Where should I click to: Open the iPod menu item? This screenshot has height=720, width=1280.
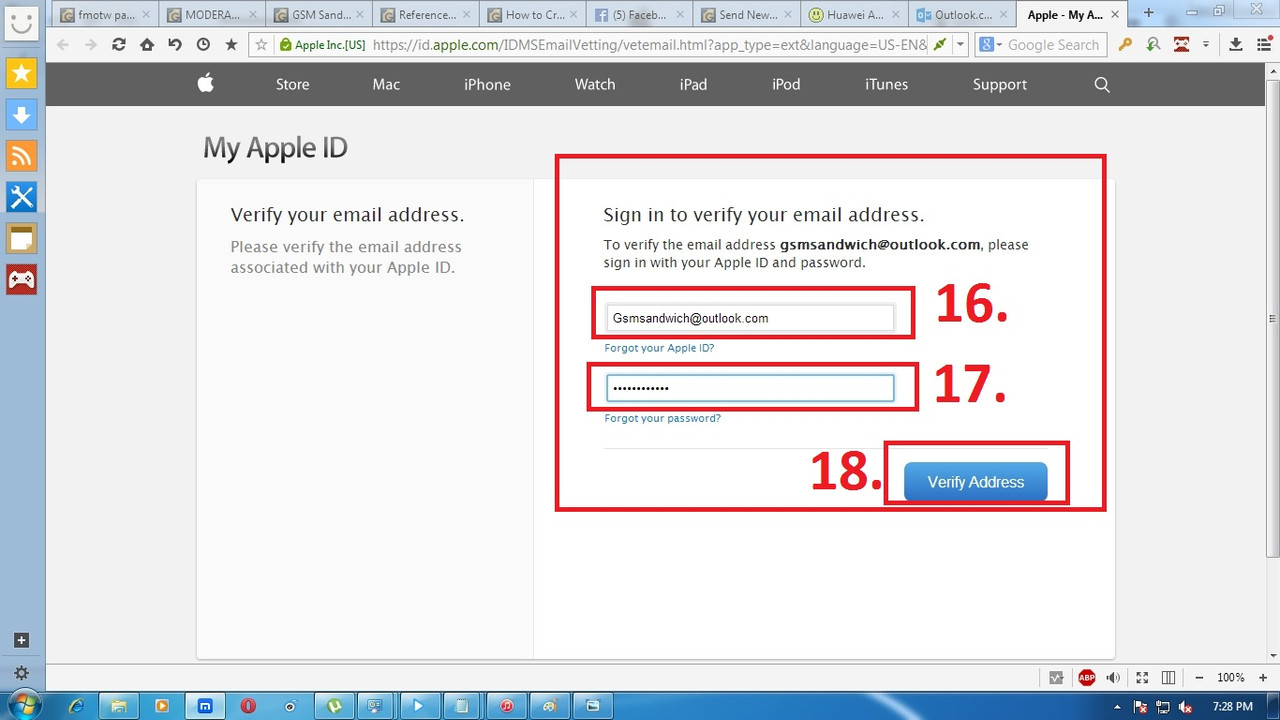(786, 85)
